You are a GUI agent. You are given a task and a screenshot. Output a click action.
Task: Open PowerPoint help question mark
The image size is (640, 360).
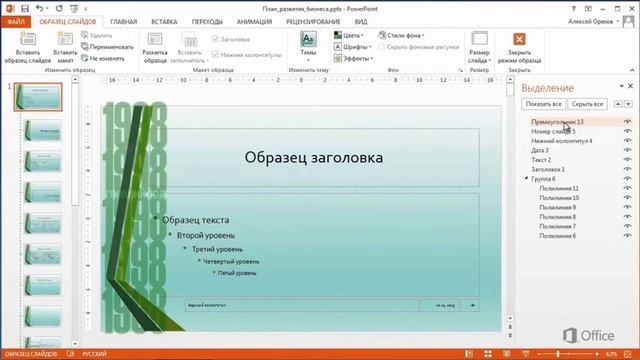(573, 9)
